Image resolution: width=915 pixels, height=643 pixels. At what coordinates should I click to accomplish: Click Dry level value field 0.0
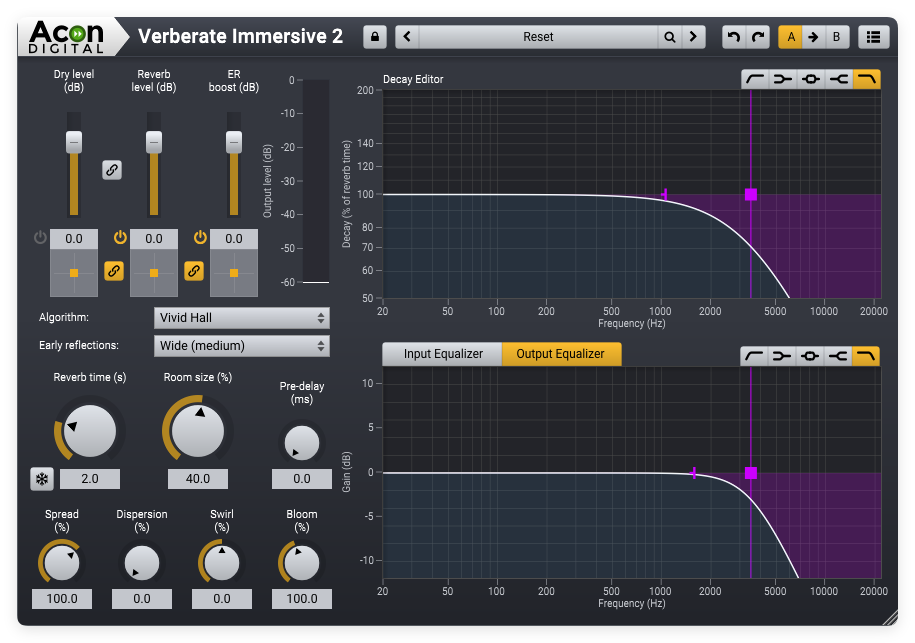coord(74,239)
